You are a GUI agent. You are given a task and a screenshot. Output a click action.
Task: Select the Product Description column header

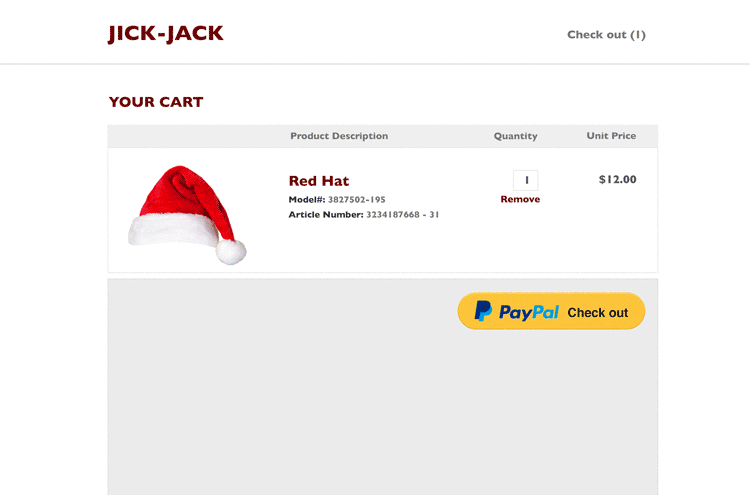click(x=339, y=136)
